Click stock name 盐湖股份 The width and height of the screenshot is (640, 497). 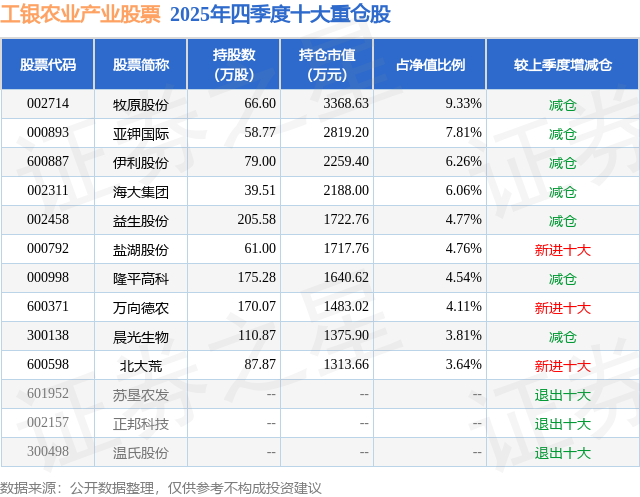point(141,250)
